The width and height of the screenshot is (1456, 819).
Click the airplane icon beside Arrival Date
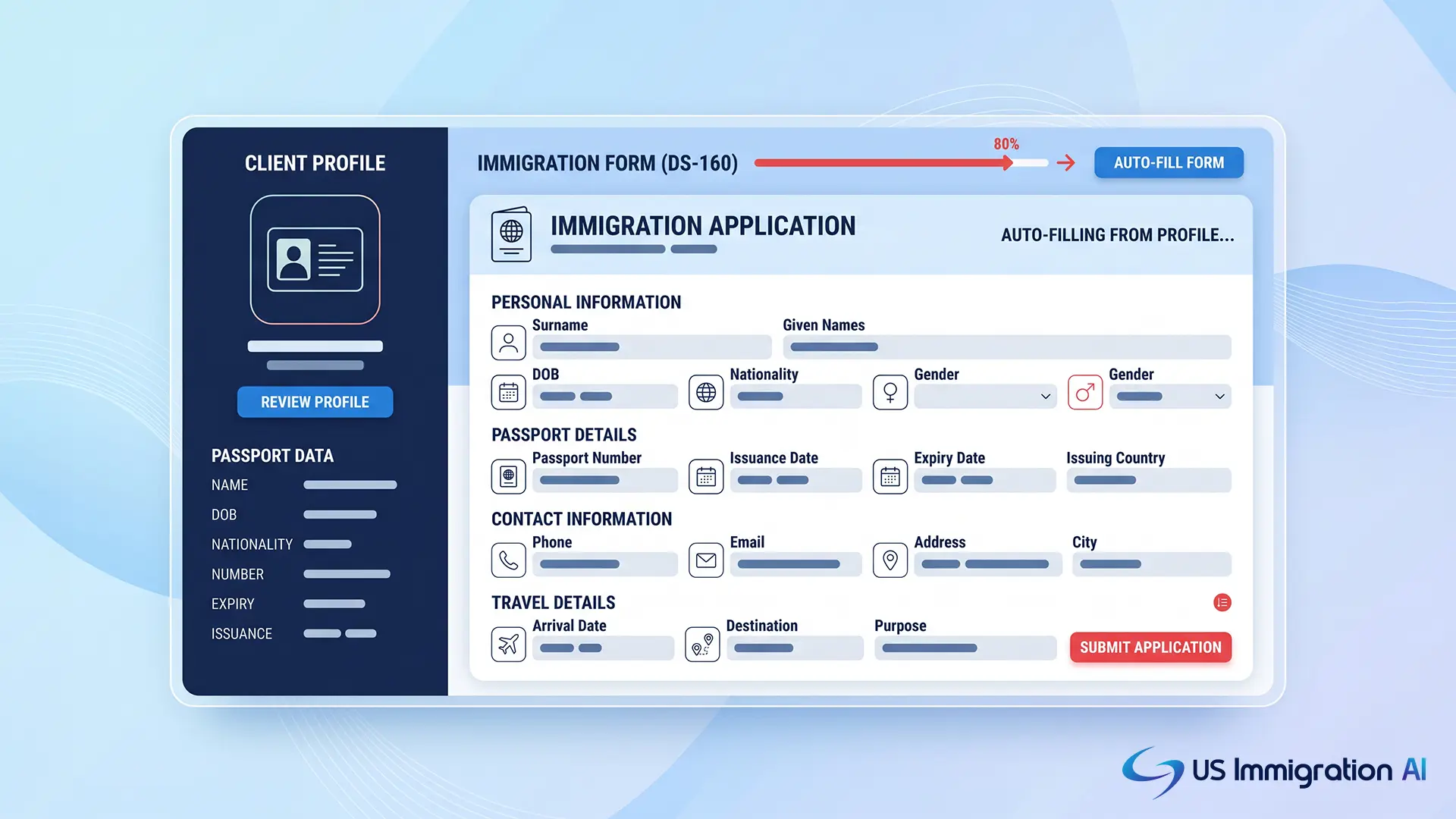[509, 645]
